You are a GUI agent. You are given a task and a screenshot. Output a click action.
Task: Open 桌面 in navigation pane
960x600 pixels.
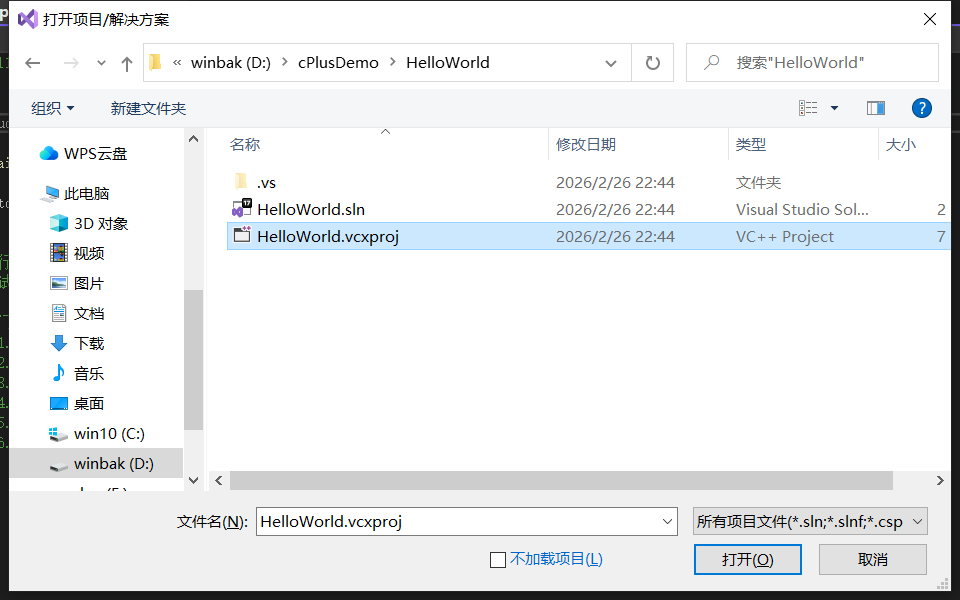point(89,403)
